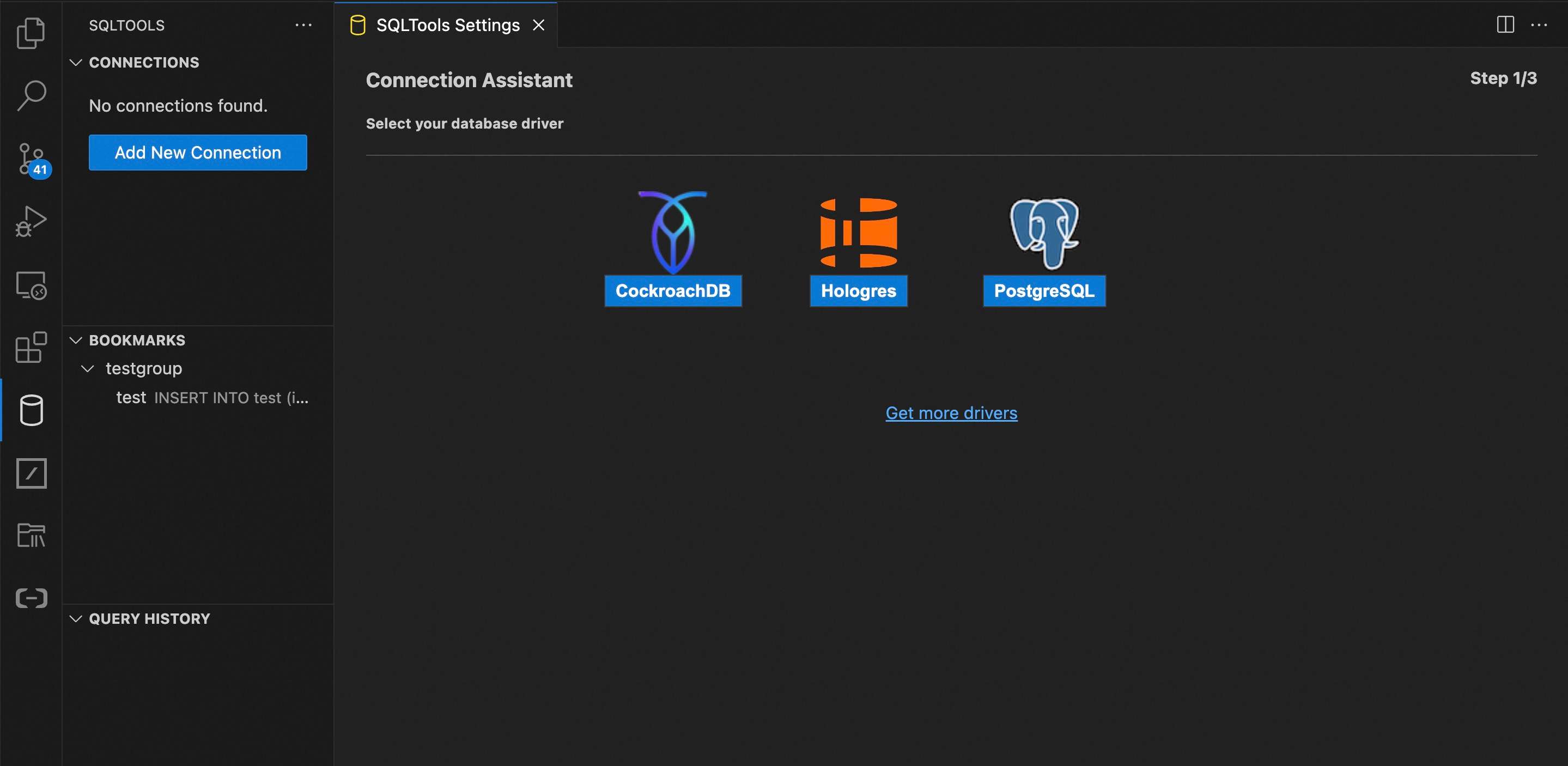The image size is (1568, 766).
Task: Select the test bookmark entry
Action: tap(198, 398)
